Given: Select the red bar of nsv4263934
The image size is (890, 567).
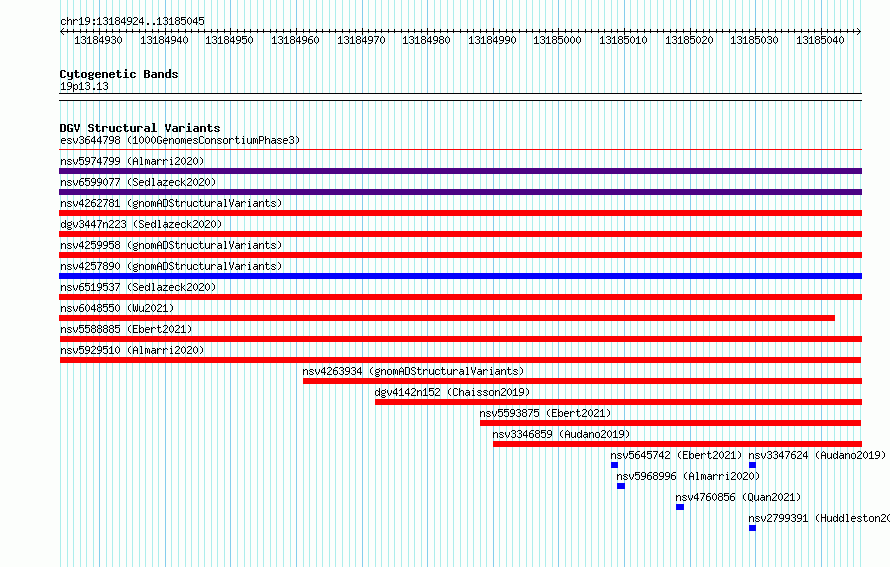Looking at the screenshot, I should (x=582, y=381).
